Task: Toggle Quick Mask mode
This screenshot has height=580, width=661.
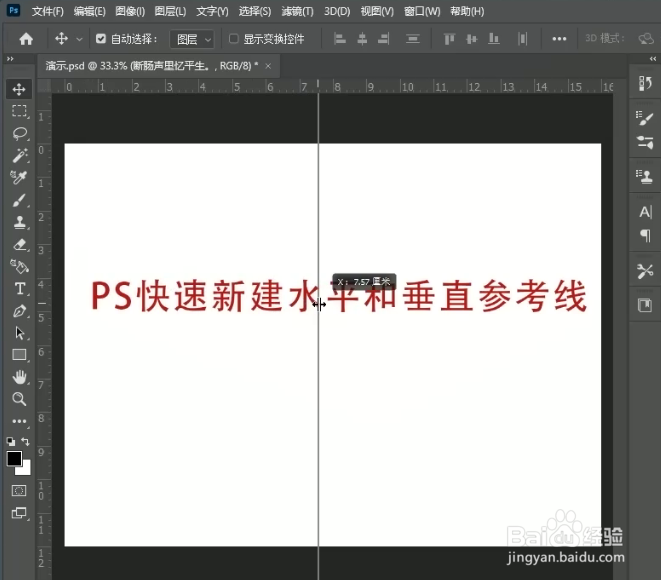Action: point(19,491)
